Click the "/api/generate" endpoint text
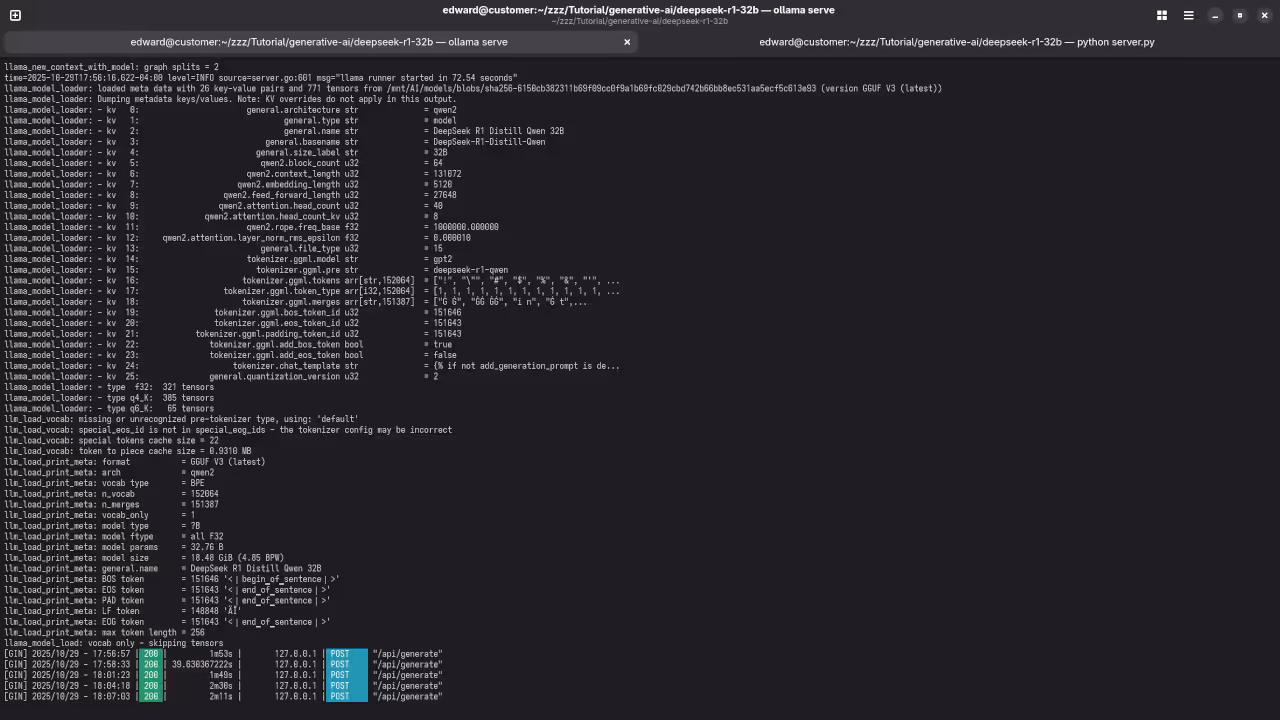 [406, 653]
